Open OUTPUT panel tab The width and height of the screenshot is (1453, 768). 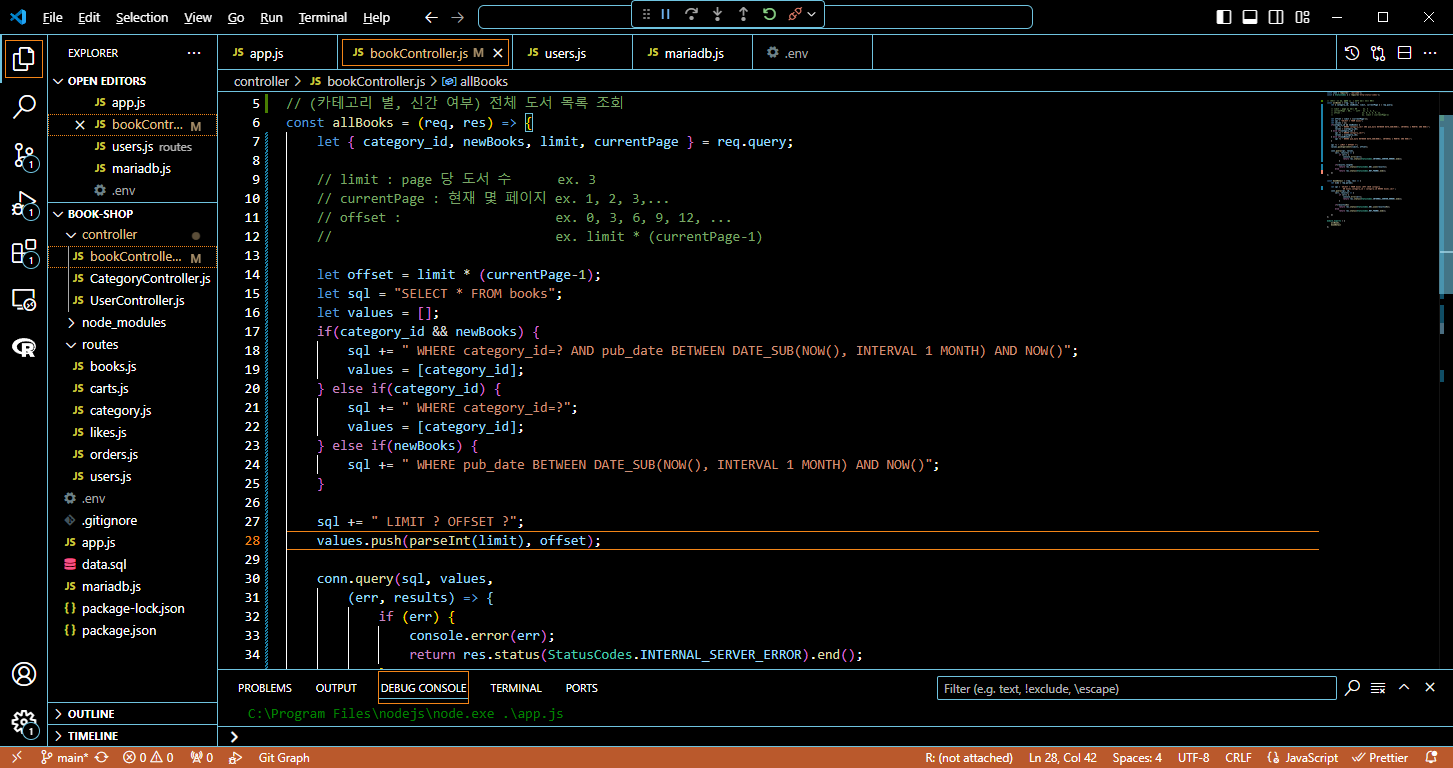click(336, 688)
